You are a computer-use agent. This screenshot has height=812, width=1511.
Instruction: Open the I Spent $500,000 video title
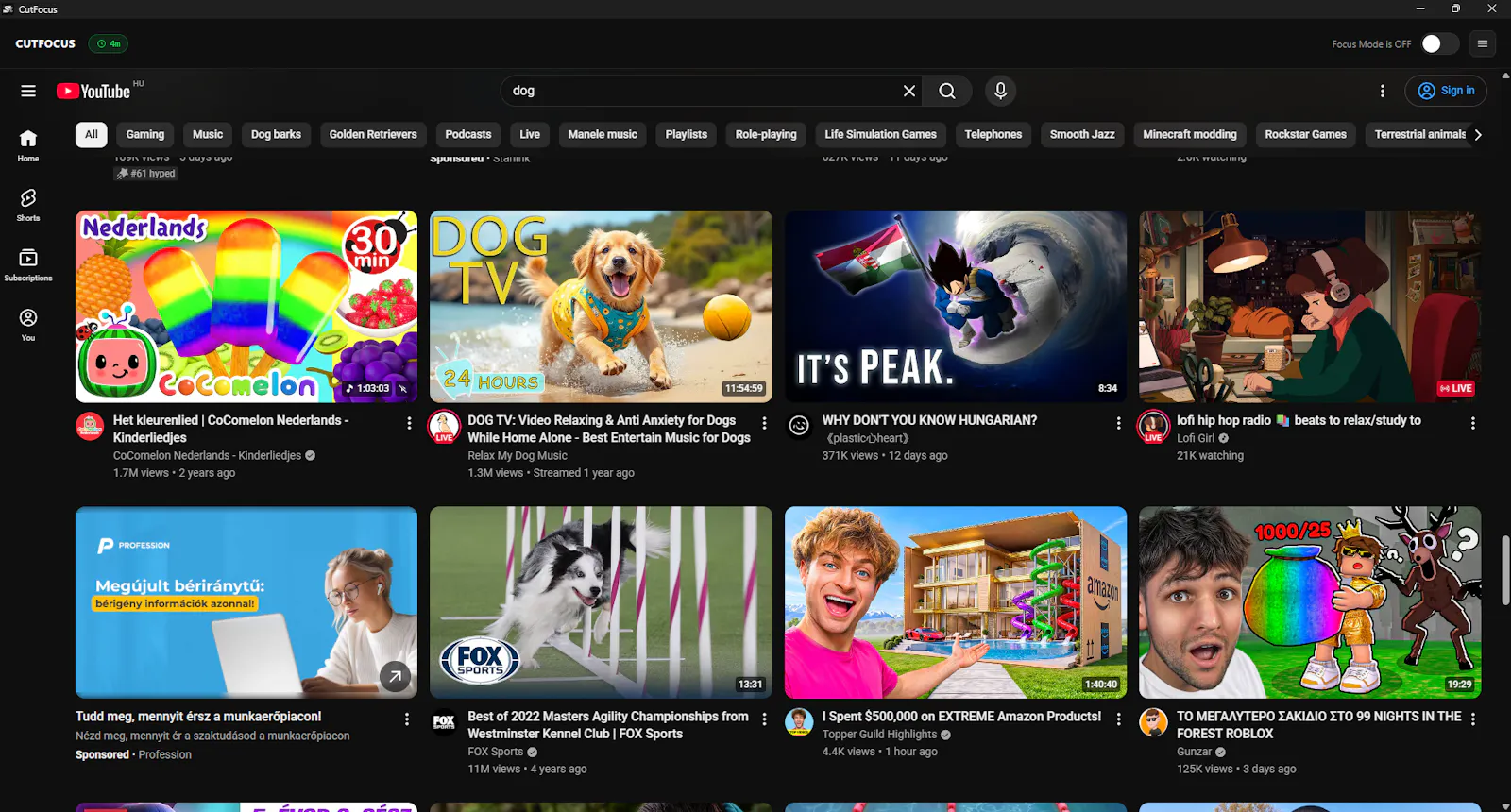pos(961,717)
